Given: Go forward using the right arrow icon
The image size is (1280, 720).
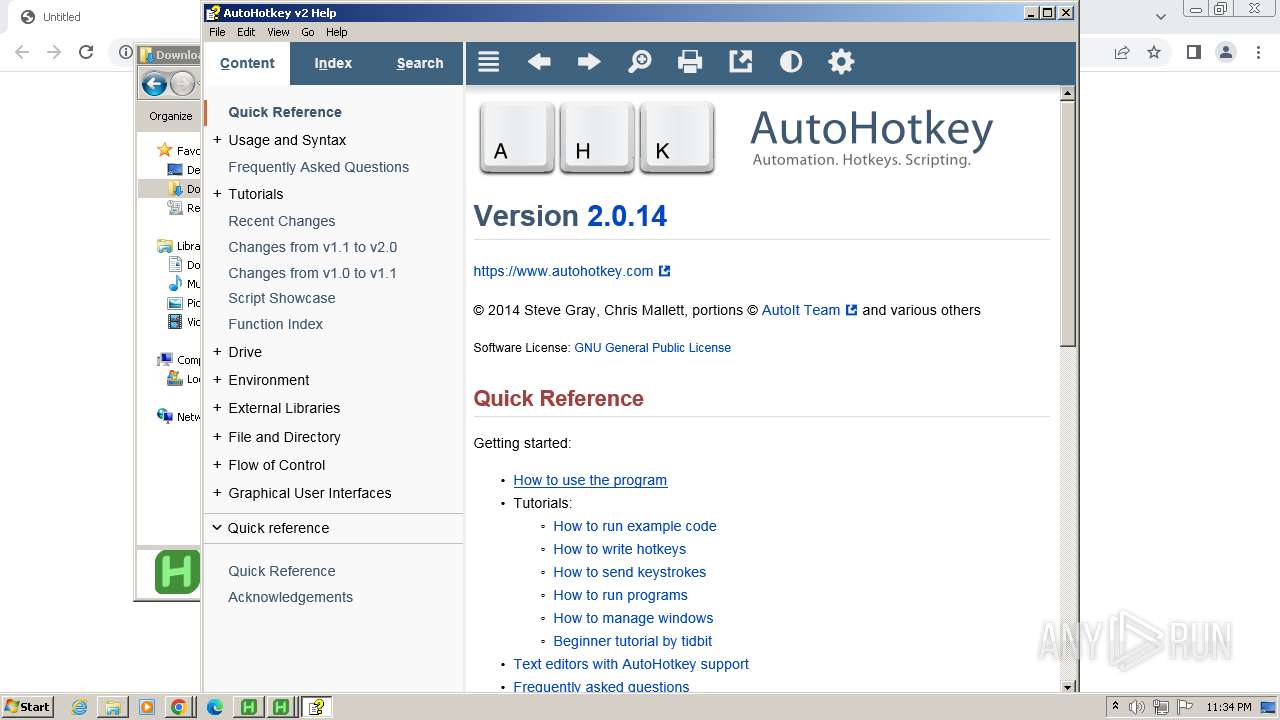Looking at the screenshot, I should click(x=589, y=62).
